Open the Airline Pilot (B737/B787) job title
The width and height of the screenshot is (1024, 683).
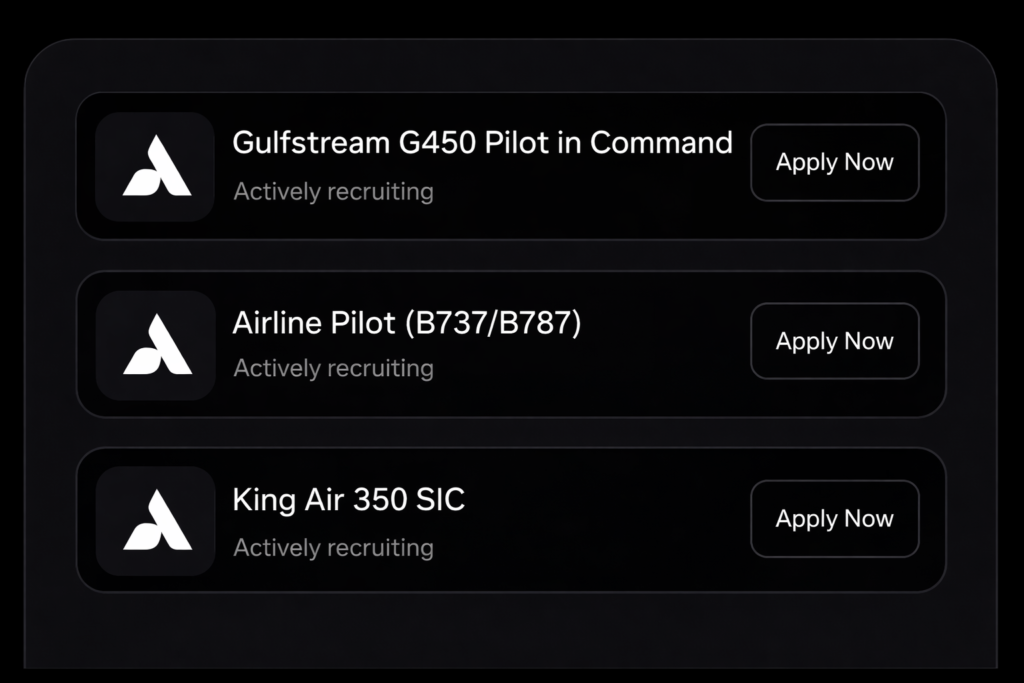[x=406, y=323]
